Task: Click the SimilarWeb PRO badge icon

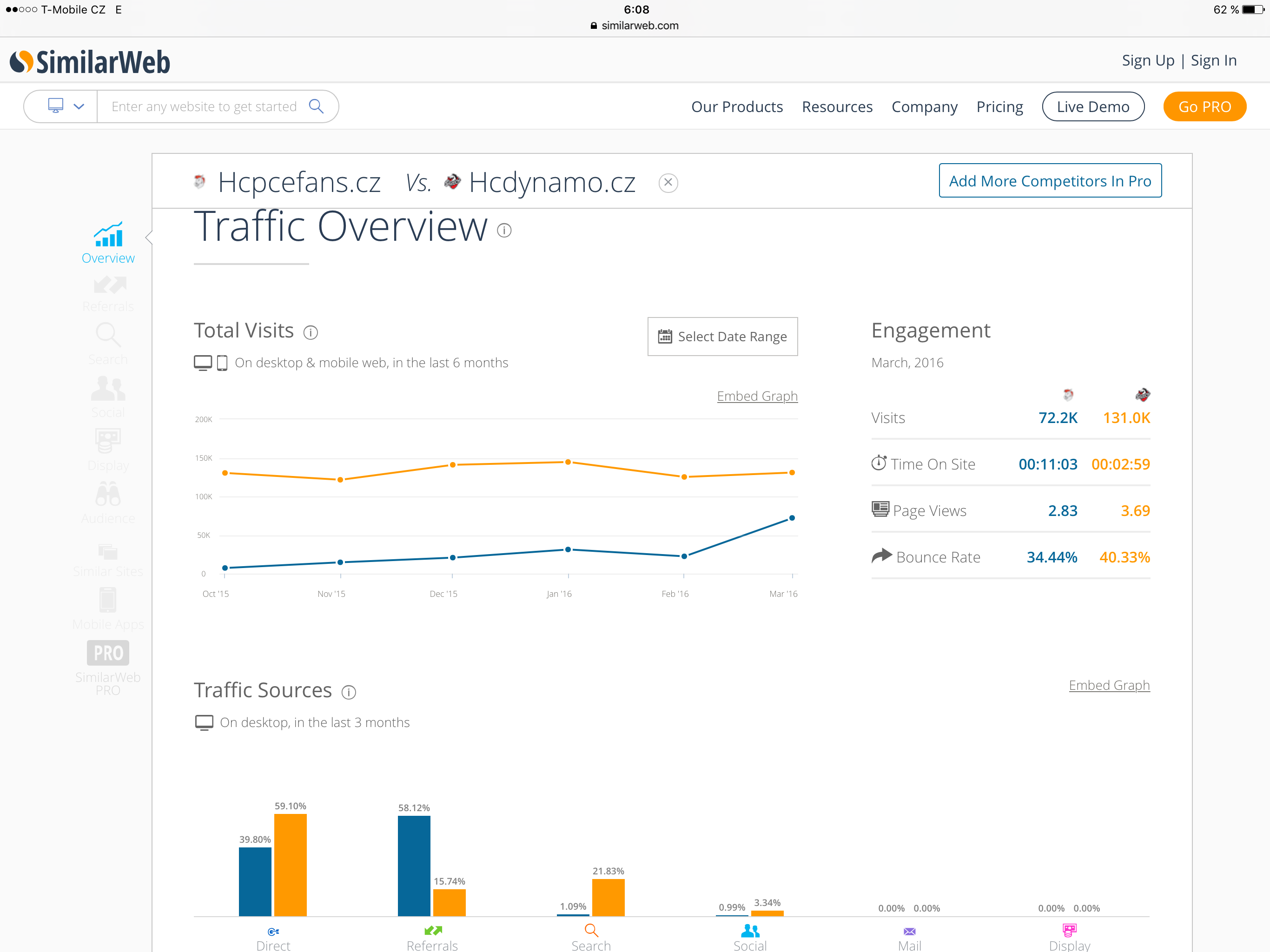Action: [x=108, y=653]
